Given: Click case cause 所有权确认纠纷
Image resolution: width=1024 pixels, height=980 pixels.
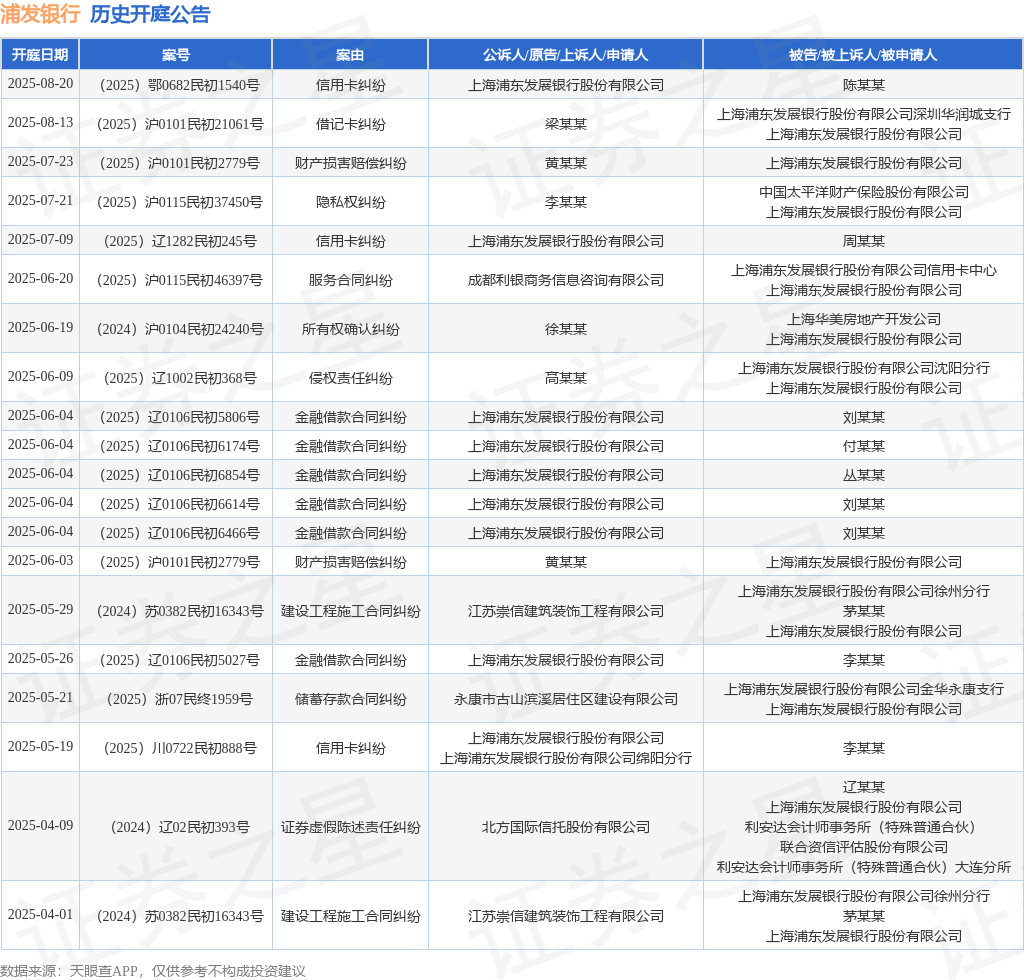Looking at the screenshot, I should (x=351, y=329).
